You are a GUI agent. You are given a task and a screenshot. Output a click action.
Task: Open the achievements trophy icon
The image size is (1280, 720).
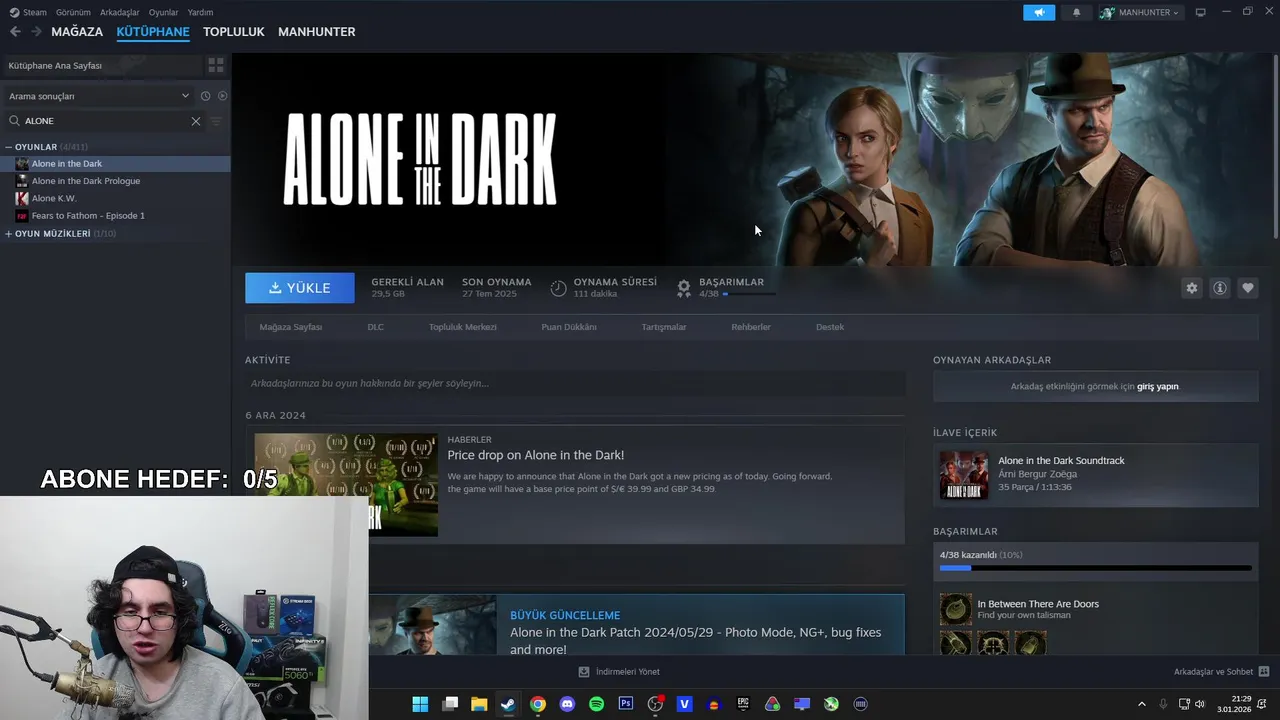[x=684, y=288]
